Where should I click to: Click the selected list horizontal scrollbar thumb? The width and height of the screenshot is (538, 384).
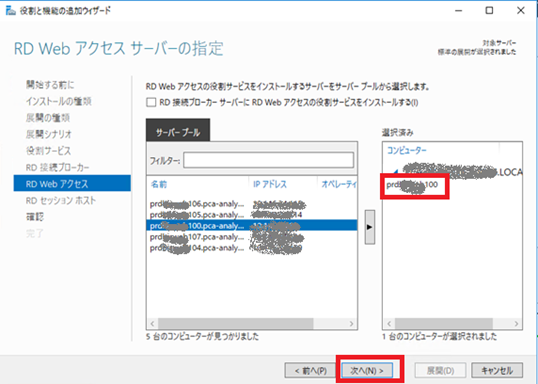444,324
